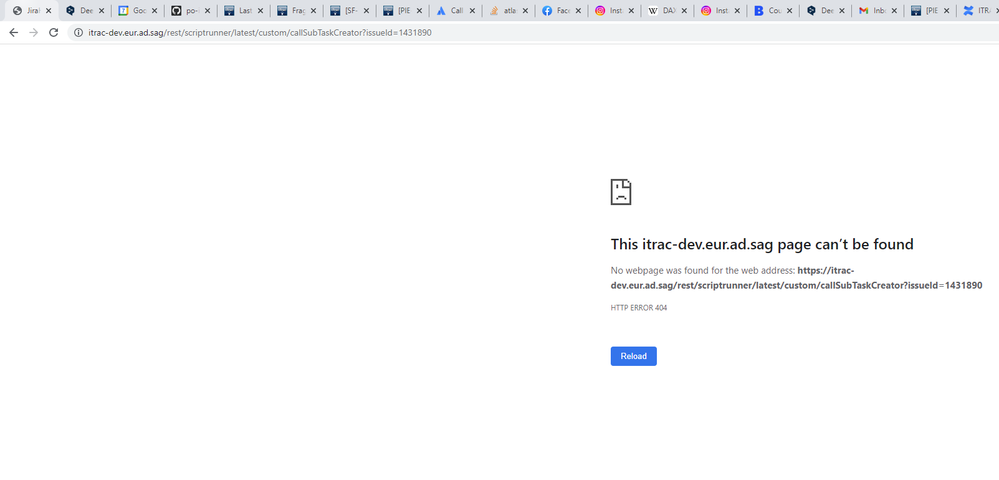999x480 pixels.
Task: Switch to the Last tab
Action: coord(242,11)
